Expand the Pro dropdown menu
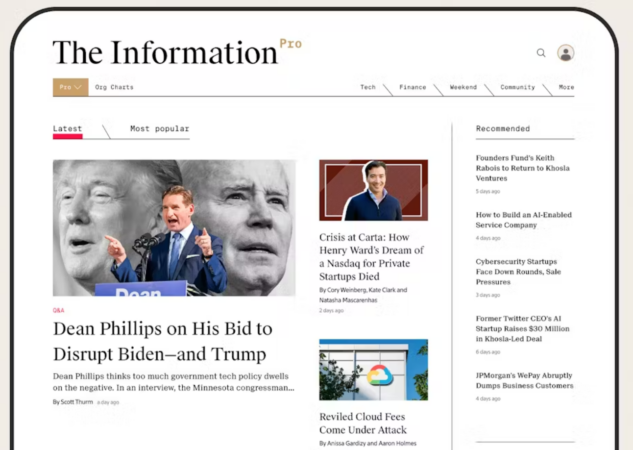633x450 pixels. (x=71, y=87)
